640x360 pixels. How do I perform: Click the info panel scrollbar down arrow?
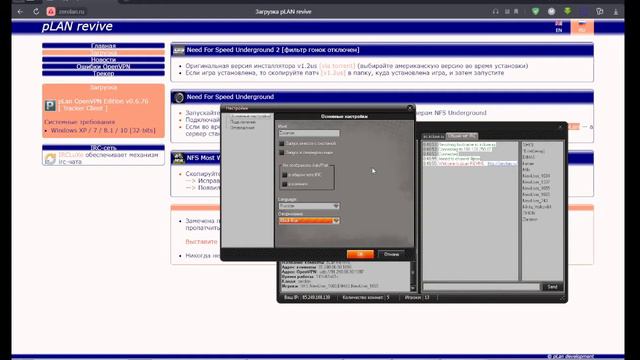[413, 288]
